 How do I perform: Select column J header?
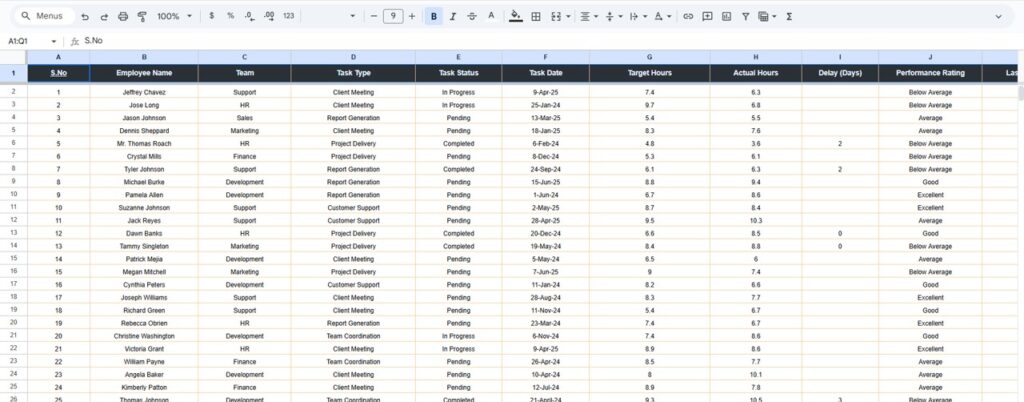930,57
